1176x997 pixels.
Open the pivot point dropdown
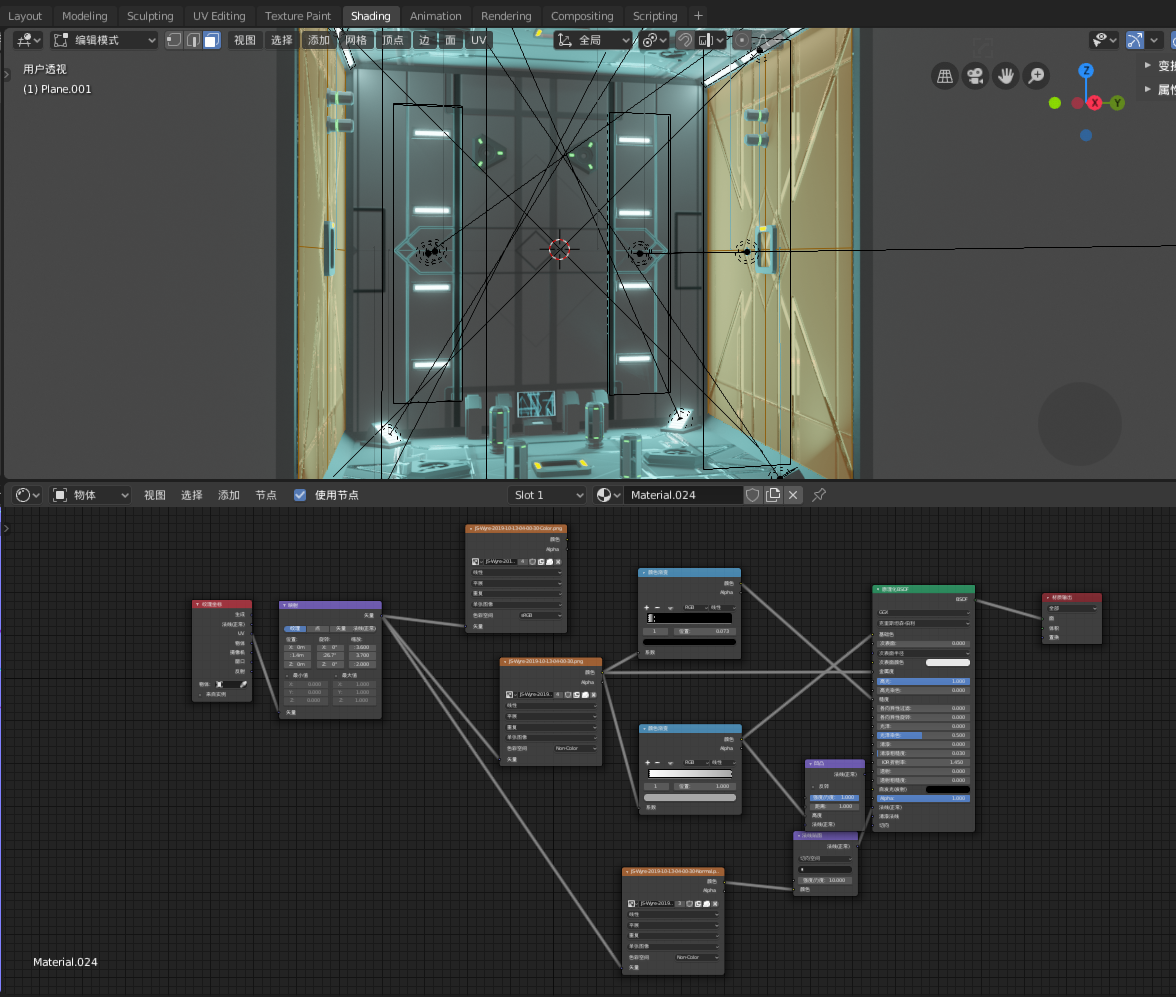pos(655,41)
